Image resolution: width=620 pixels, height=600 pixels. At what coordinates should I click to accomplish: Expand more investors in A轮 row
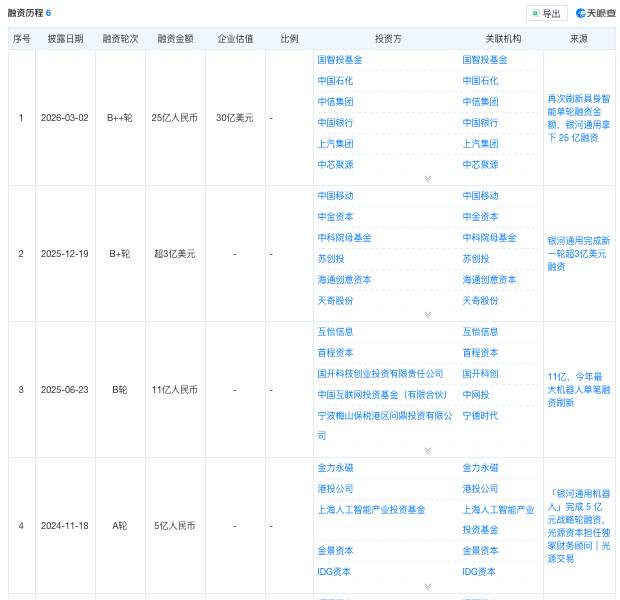(x=427, y=587)
